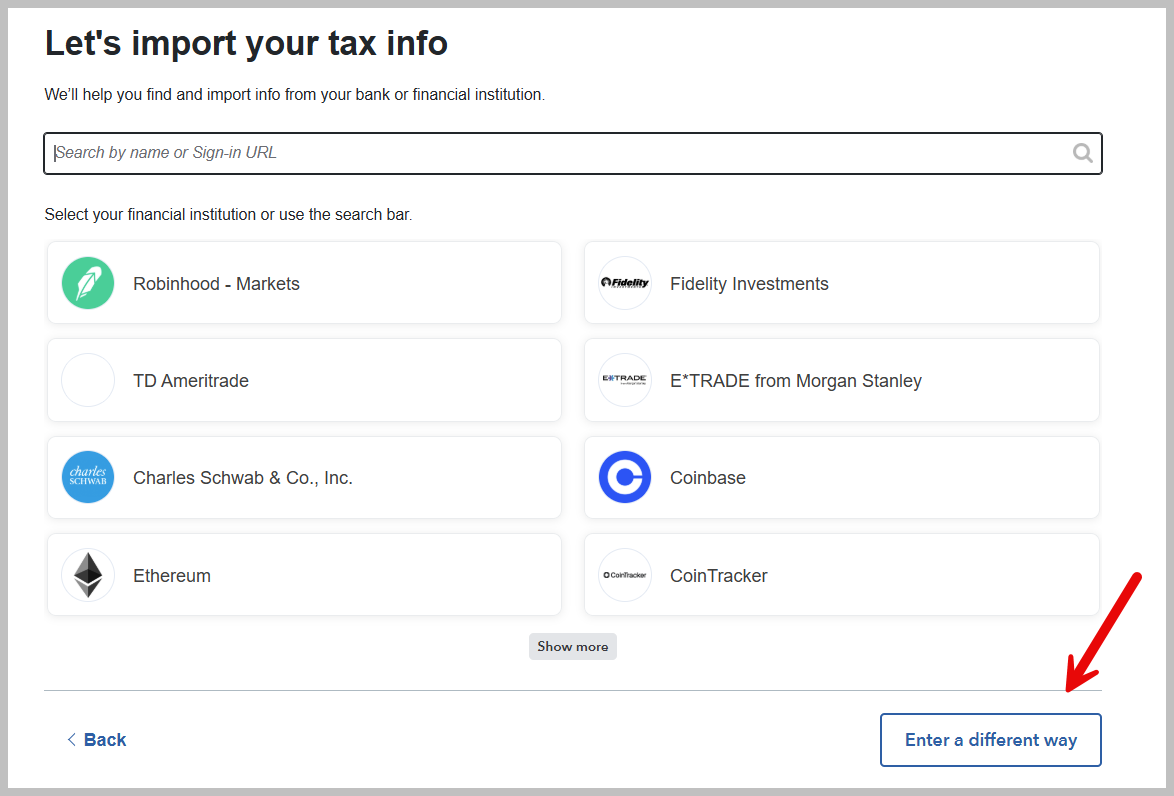Image resolution: width=1174 pixels, height=796 pixels.
Task: Click the 'Let's import your tax info' heading
Action: pos(246,43)
